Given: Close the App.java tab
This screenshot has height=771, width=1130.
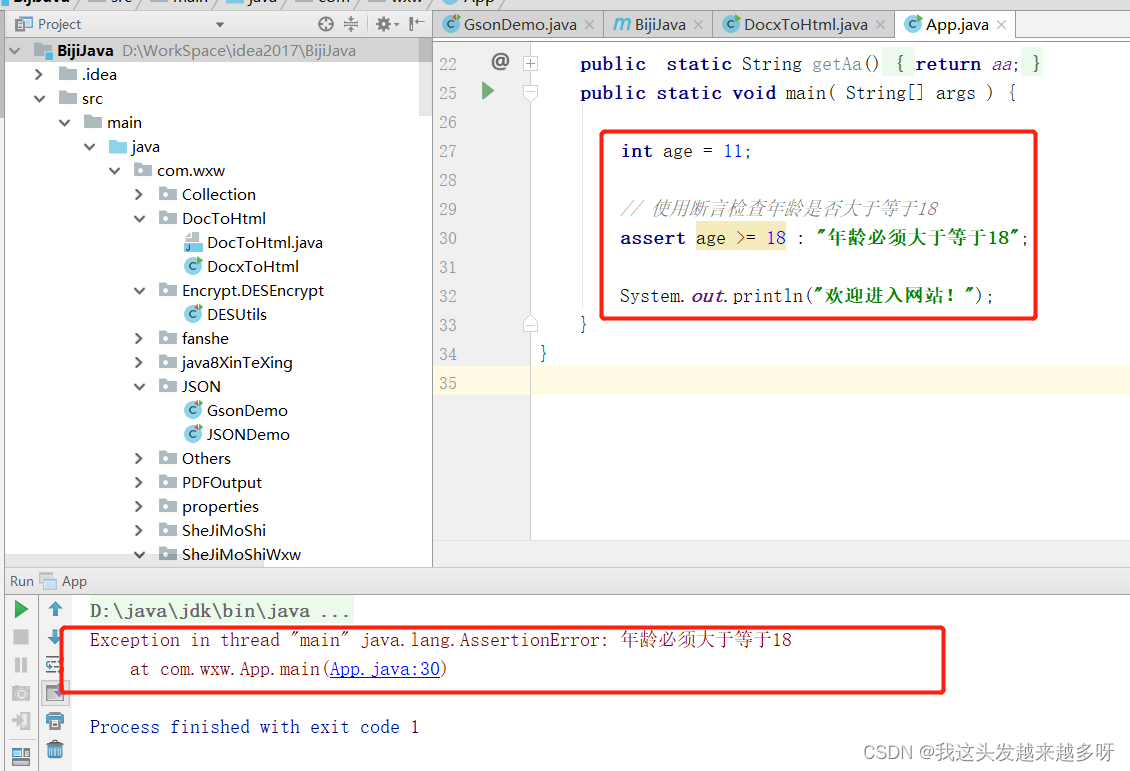Looking at the screenshot, I should [1002, 25].
